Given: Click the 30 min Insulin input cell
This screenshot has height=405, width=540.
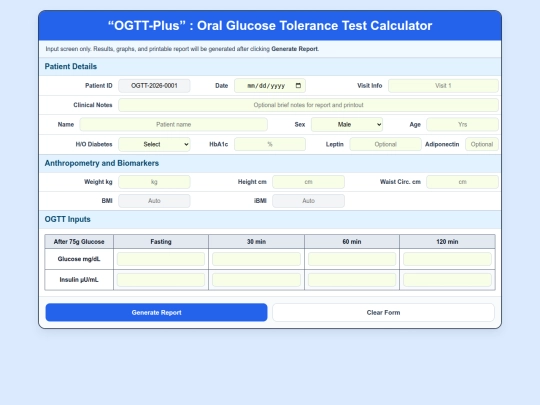Looking at the screenshot, I should (x=256, y=280).
